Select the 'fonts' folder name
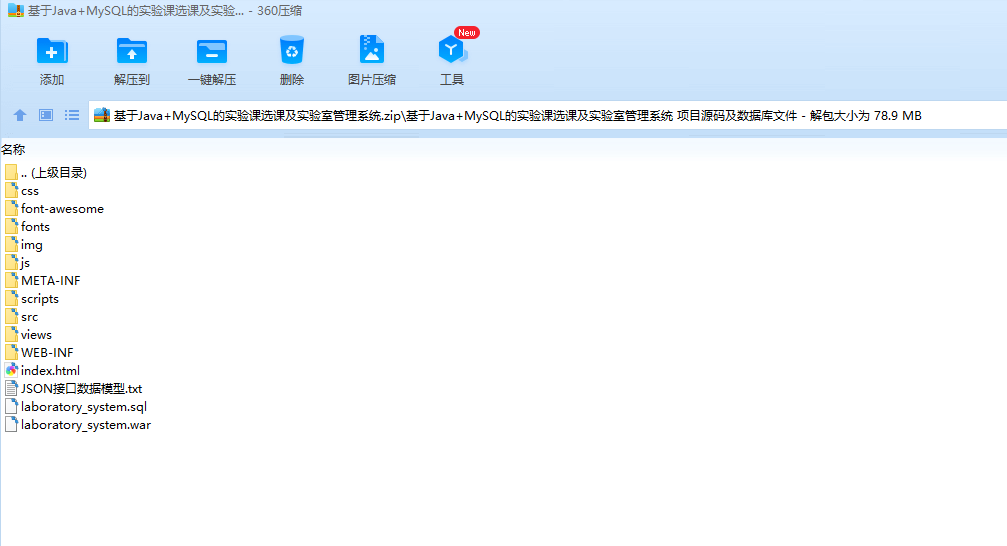 35,227
